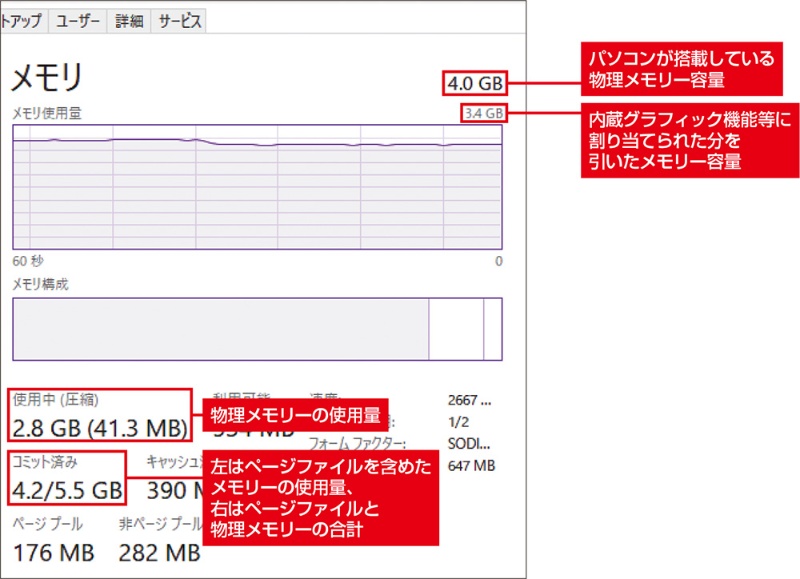Image resolution: width=800 pixels, height=579 pixels.
Task: Click the 3.4 GB graph maximum label
Action: point(483,112)
